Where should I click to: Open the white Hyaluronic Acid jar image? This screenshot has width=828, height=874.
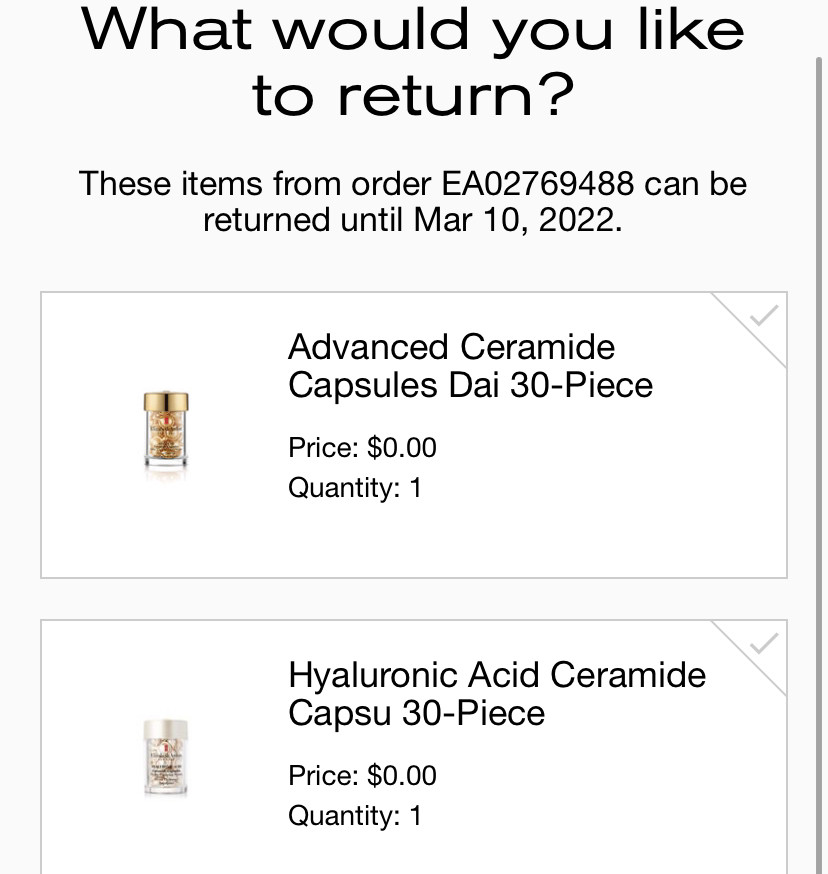[166, 757]
